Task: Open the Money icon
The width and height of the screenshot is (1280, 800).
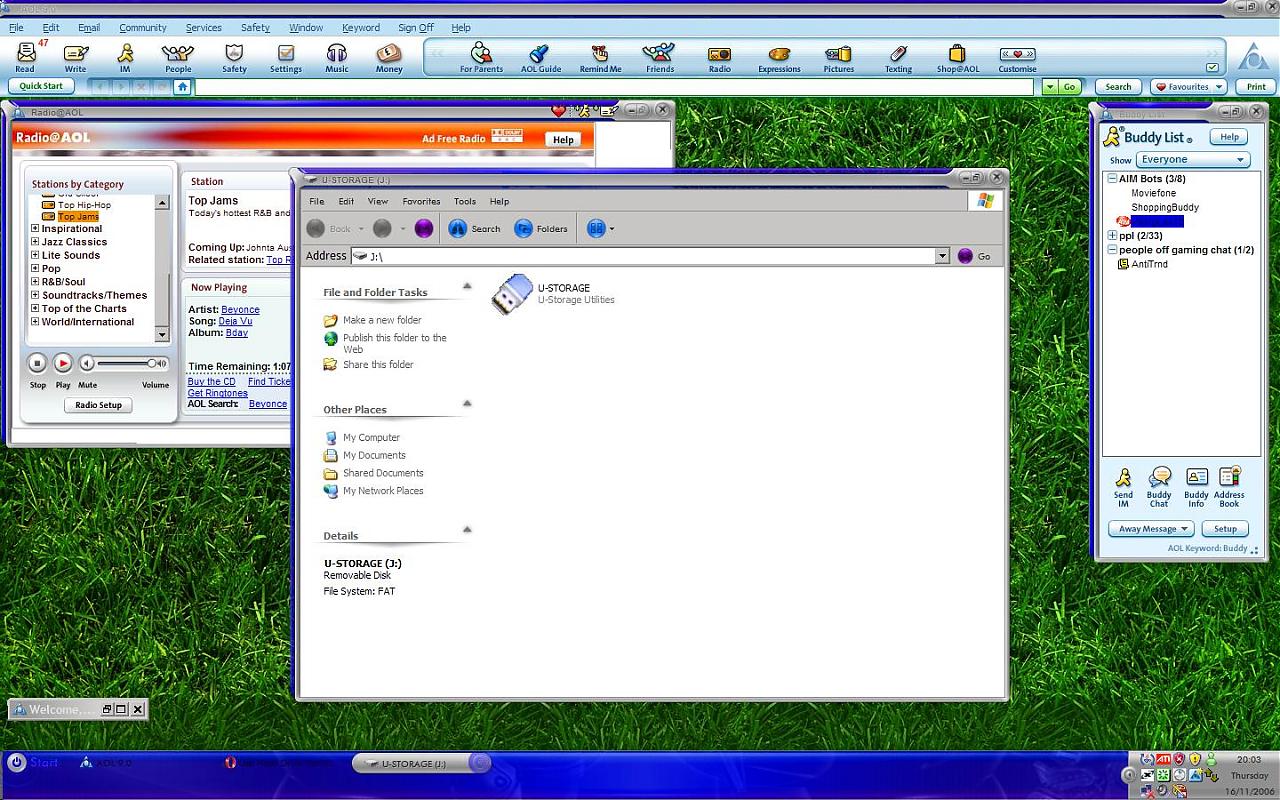Action: click(x=389, y=57)
